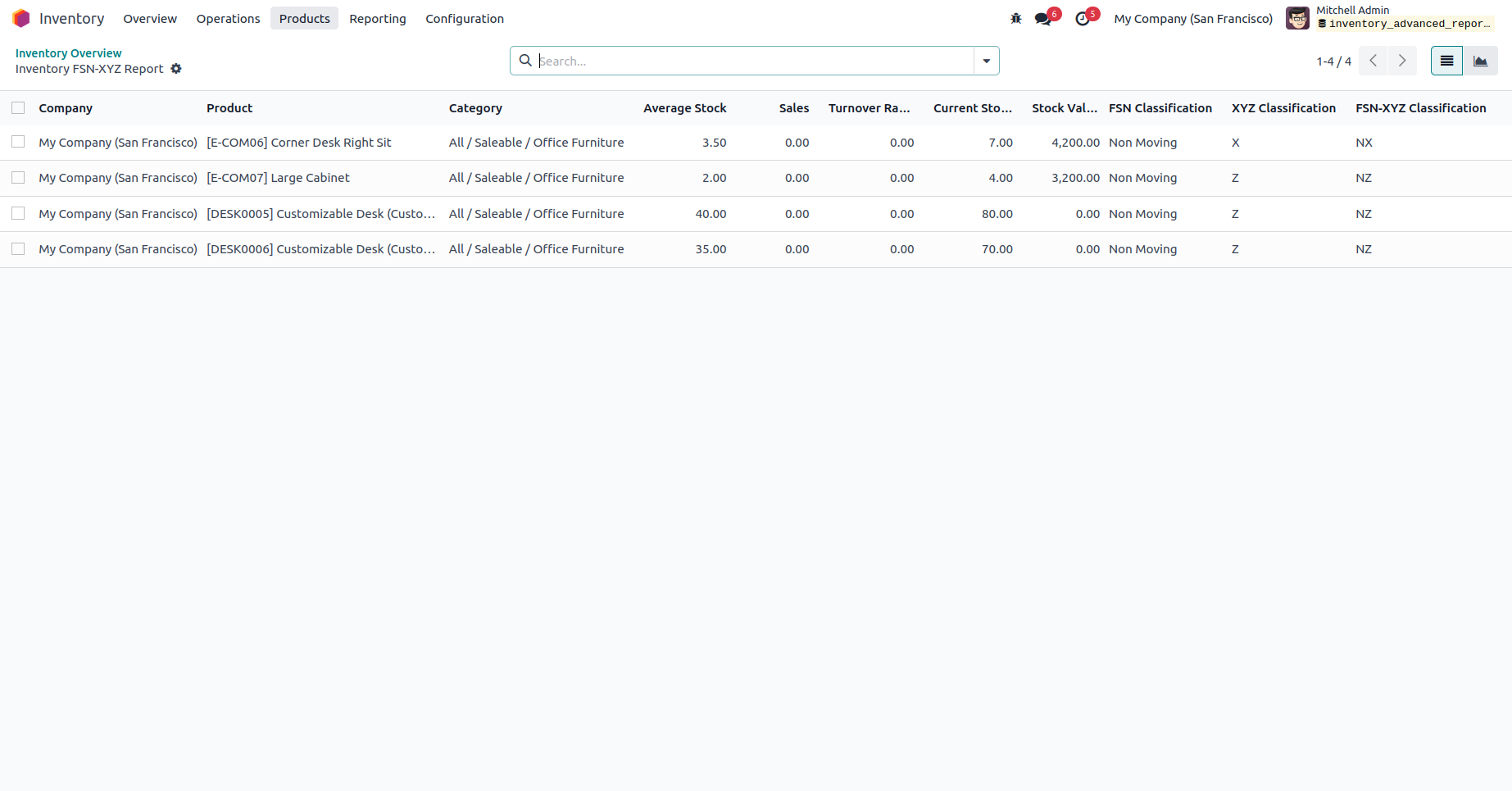This screenshot has width=1512, height=791.
Task: Expand the search filter options dropdown
Action: click(x=986, y=61)
